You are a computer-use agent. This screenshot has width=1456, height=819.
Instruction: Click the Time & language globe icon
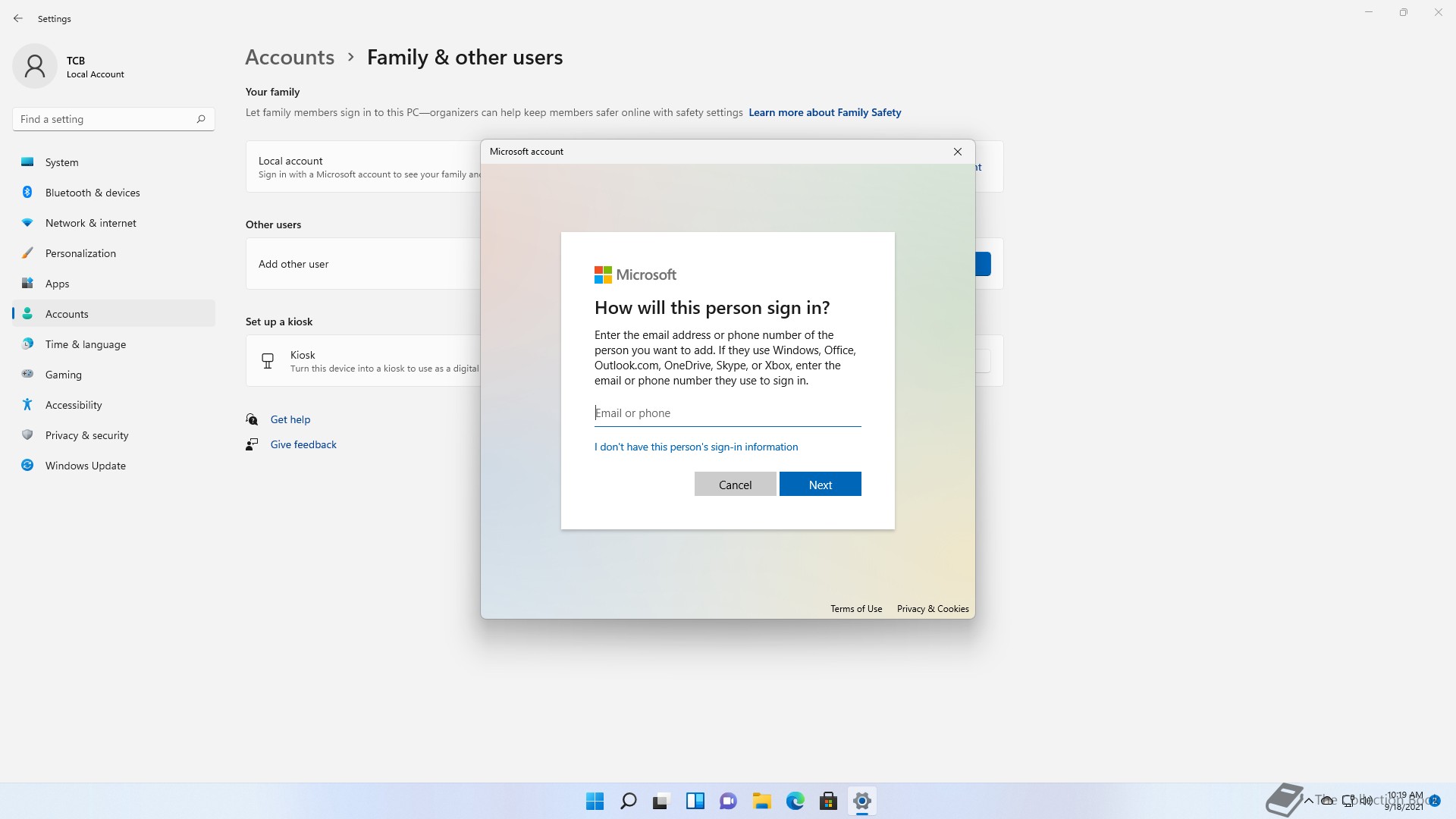(x=27, y=344)
